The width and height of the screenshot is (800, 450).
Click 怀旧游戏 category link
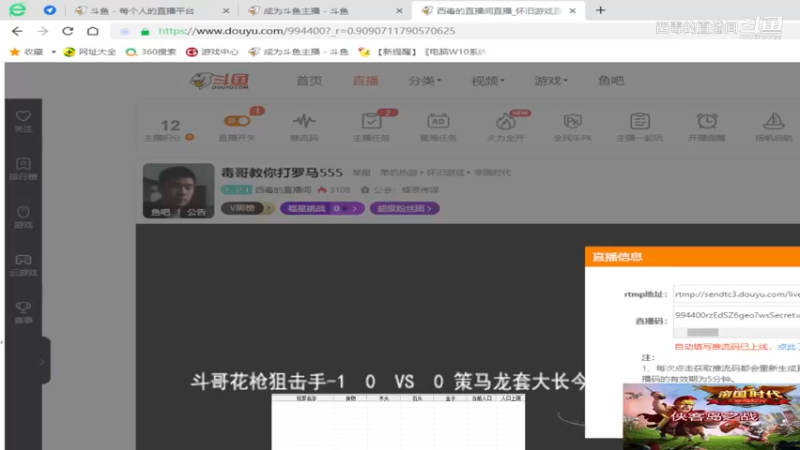pyautogui.click(x=445, y=172)
